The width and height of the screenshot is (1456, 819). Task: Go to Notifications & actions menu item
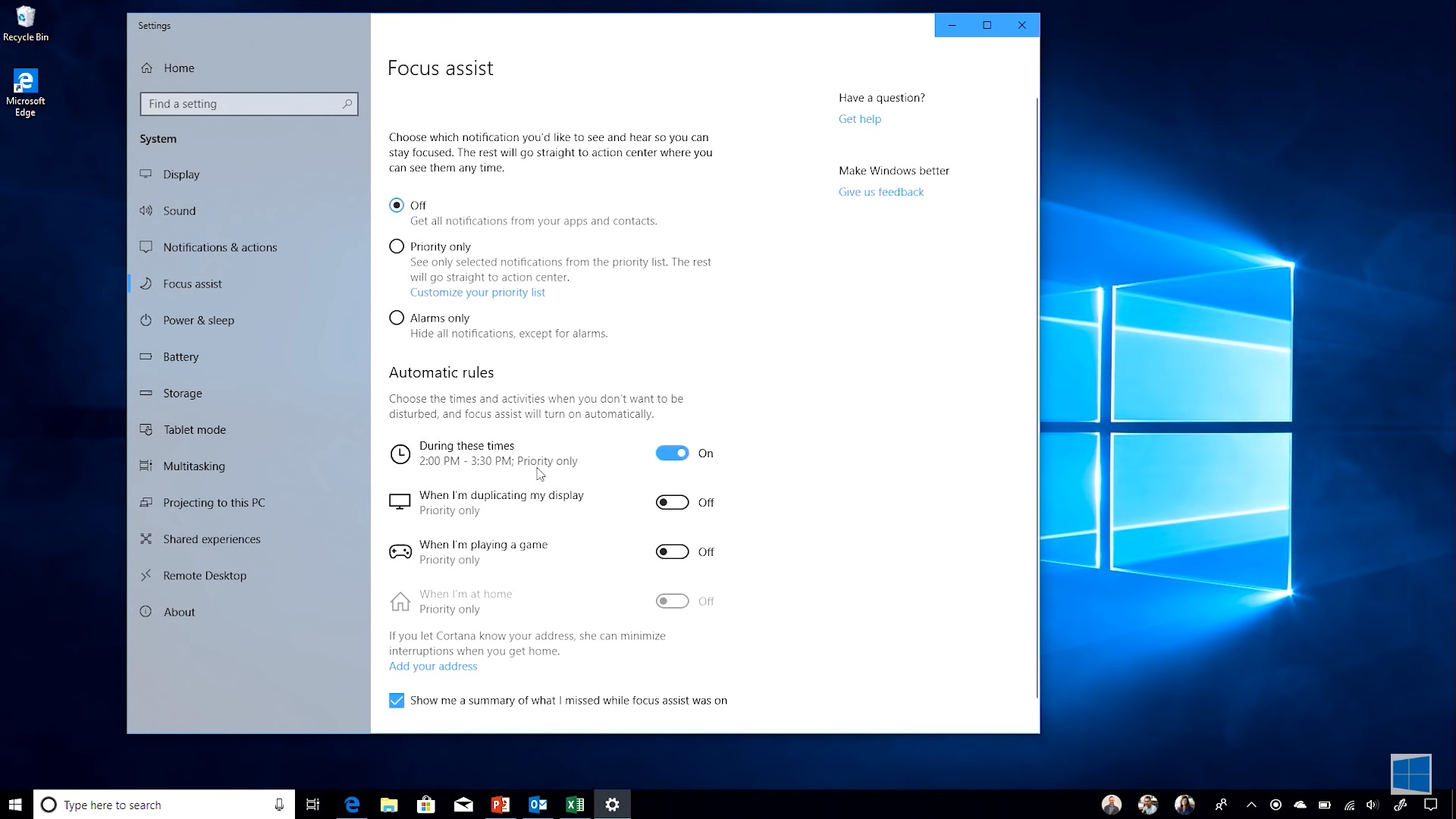[x=220, y=247]
